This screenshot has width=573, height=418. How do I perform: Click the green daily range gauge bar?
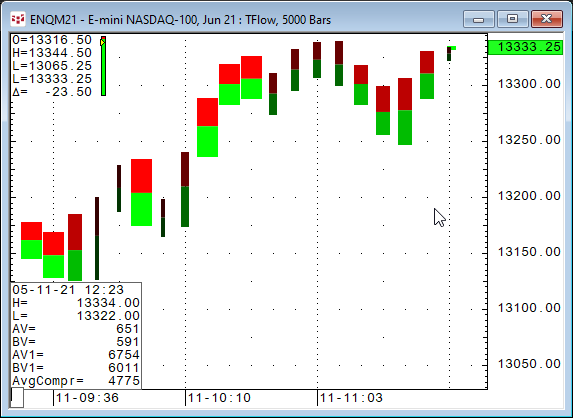(x=103, y=66)
